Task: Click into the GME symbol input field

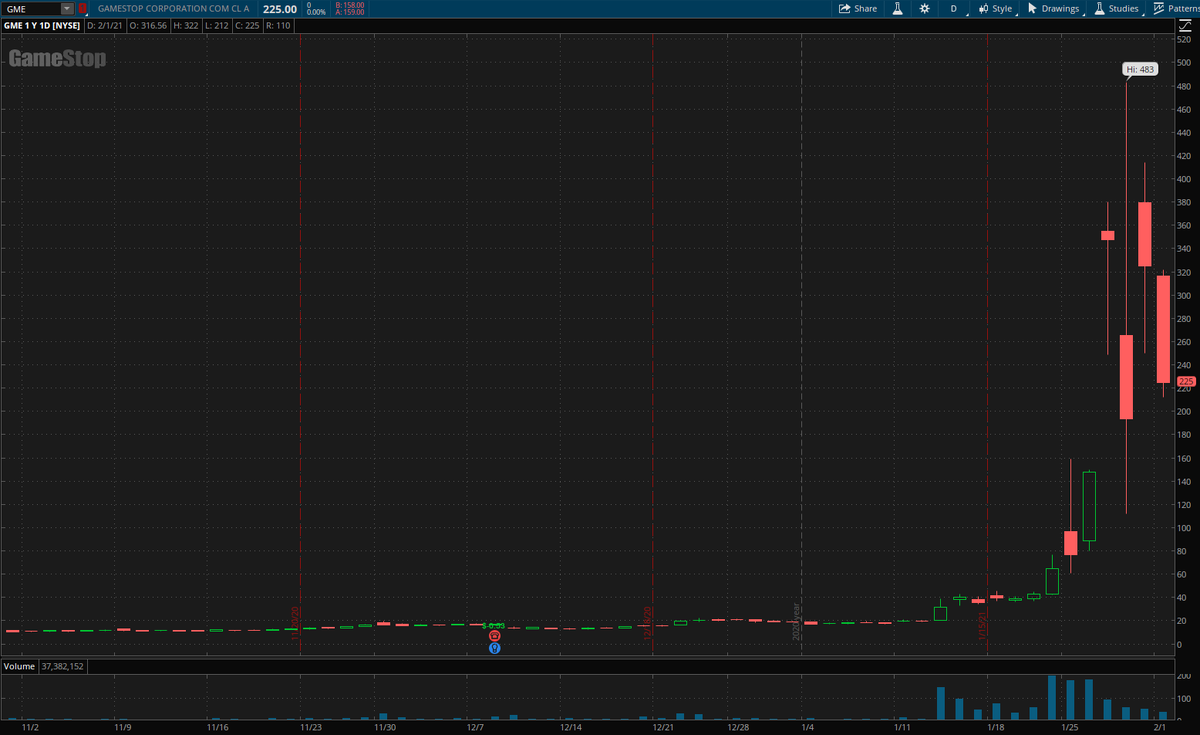Action: (x=31, y=8)
